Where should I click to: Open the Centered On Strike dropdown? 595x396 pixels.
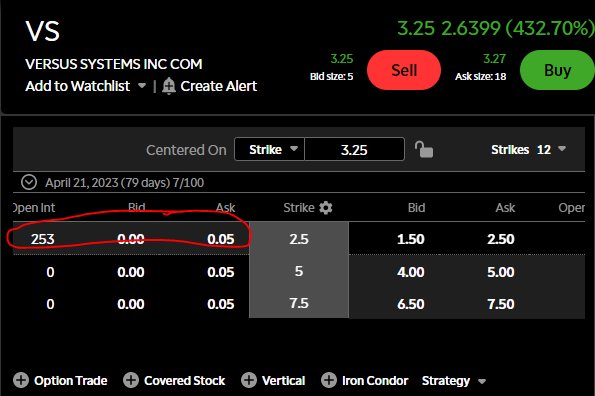click(269, 149)
